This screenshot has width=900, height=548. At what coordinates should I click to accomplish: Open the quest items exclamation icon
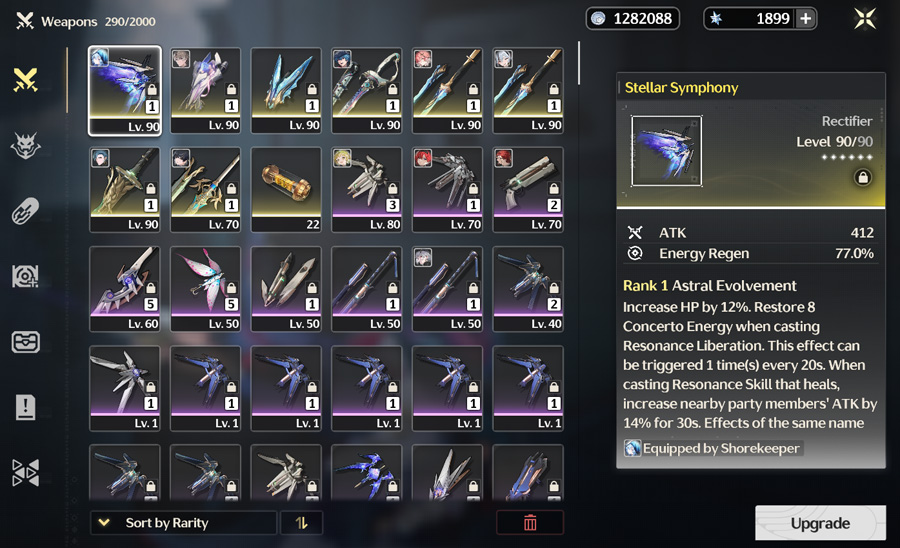pos(25,407)
